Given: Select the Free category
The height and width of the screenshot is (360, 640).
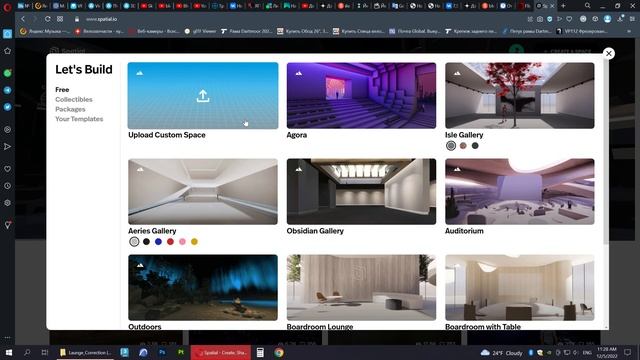Looking at the screenshot, I should tap(62, 89).
